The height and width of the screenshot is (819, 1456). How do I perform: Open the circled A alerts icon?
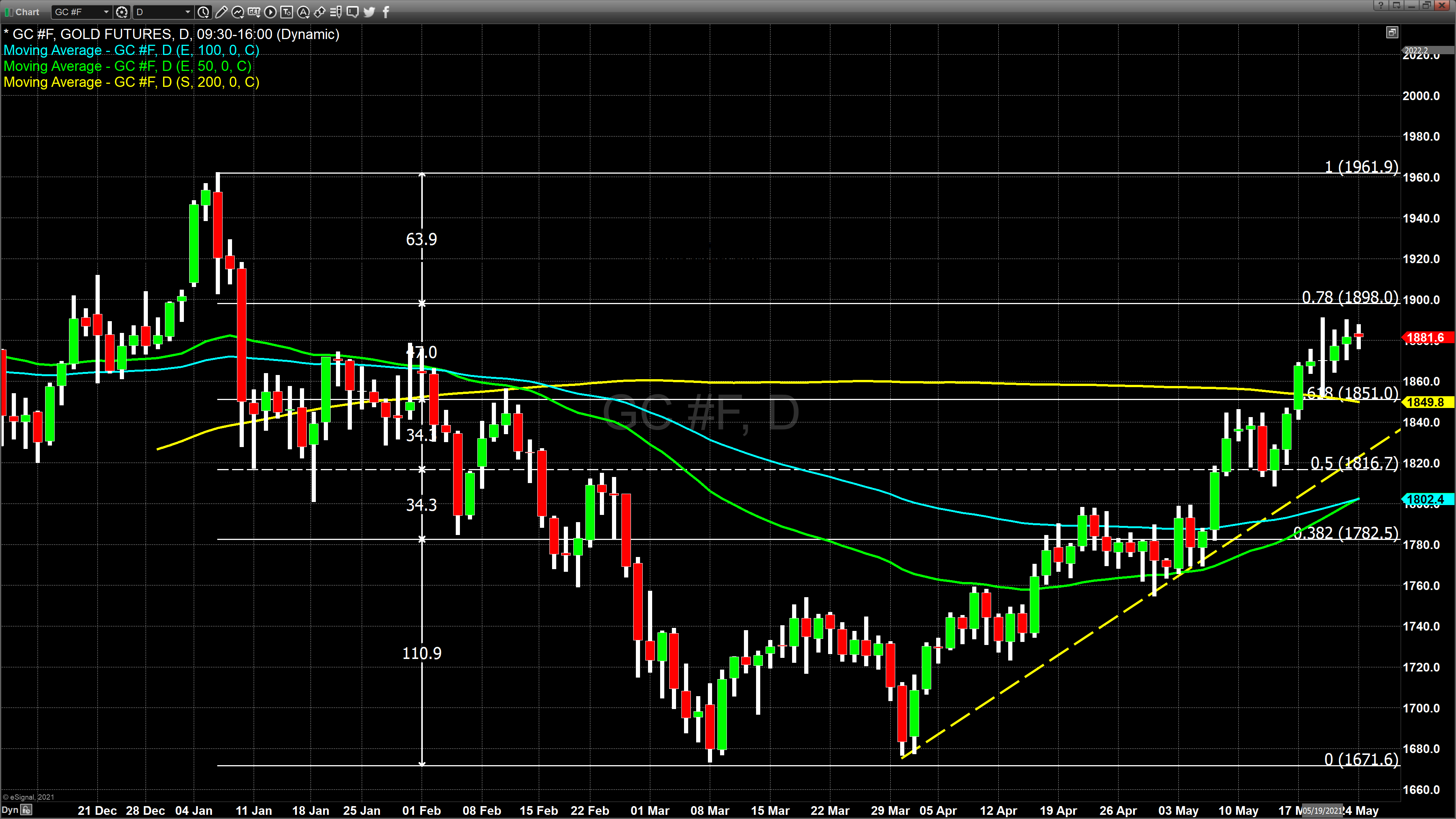[x=303, y=12]
